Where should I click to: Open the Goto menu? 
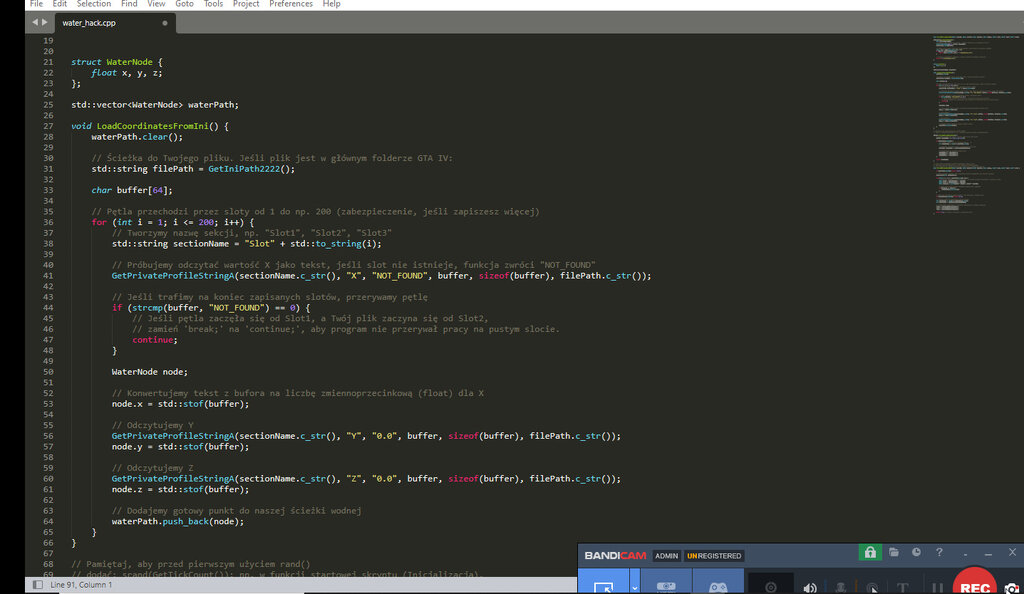(x=184, y=4)
